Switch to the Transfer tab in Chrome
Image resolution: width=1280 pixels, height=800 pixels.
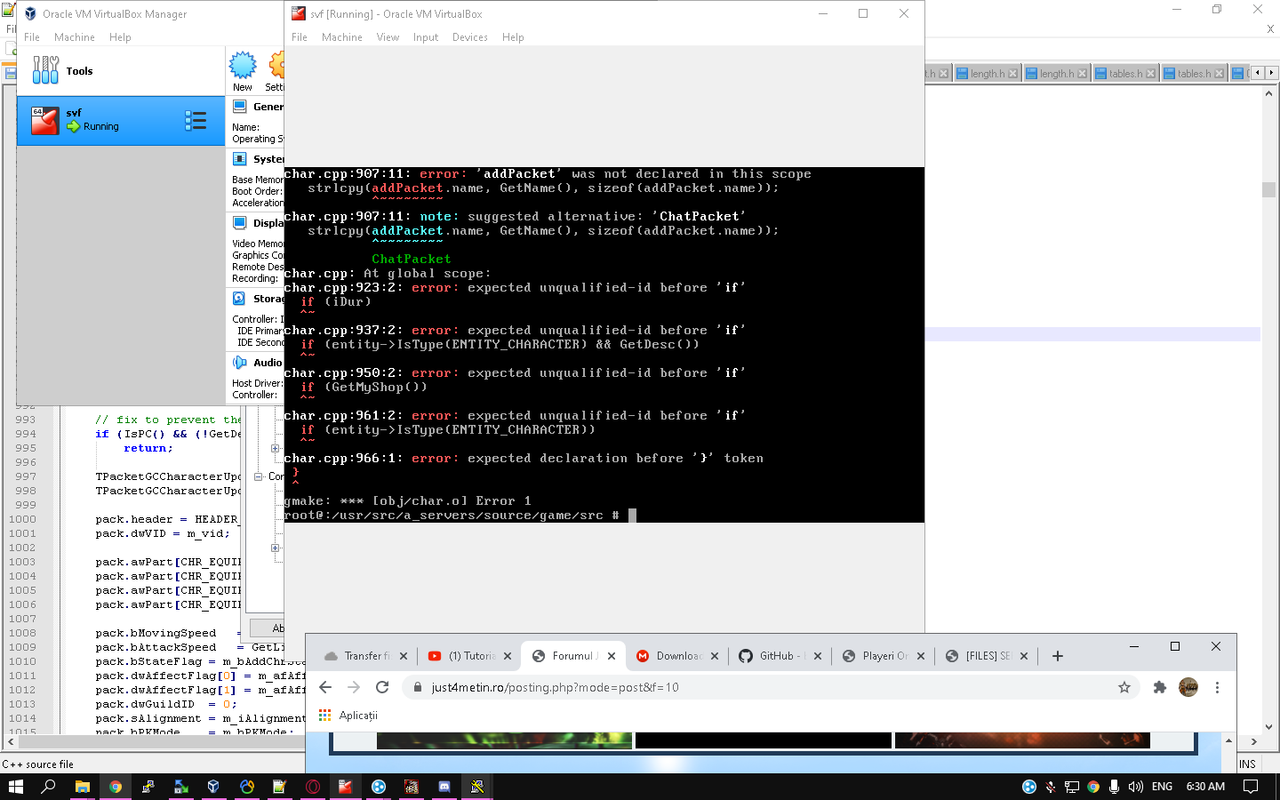[367, 656]
